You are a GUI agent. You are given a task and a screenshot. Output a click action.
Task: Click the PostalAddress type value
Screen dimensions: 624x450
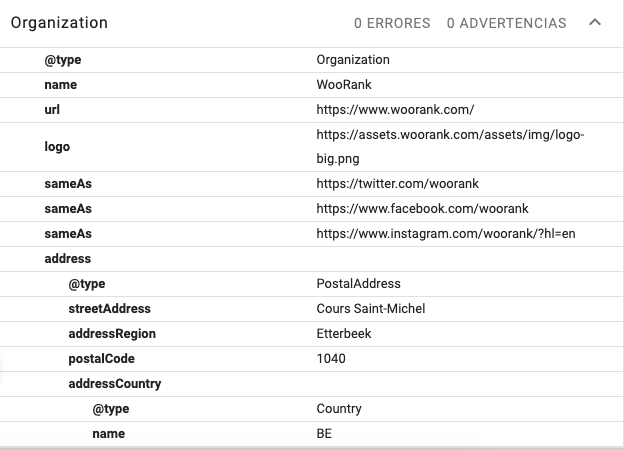click(358, 284)
